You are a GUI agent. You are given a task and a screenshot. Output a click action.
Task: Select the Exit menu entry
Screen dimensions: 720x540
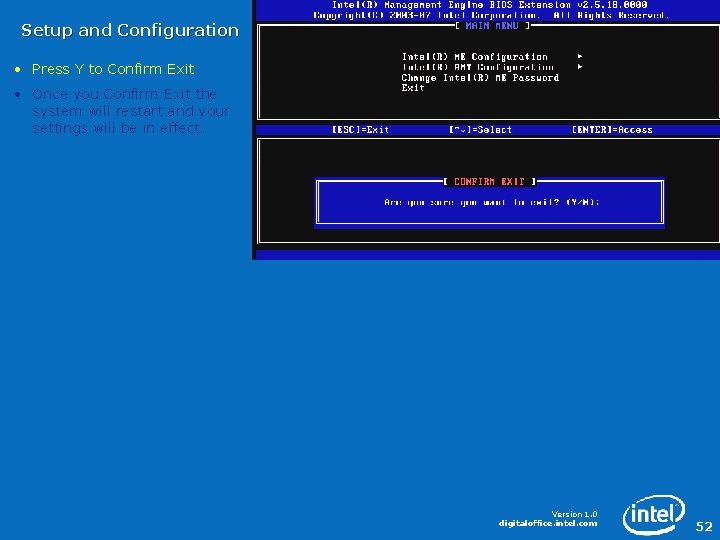(413, 88)
